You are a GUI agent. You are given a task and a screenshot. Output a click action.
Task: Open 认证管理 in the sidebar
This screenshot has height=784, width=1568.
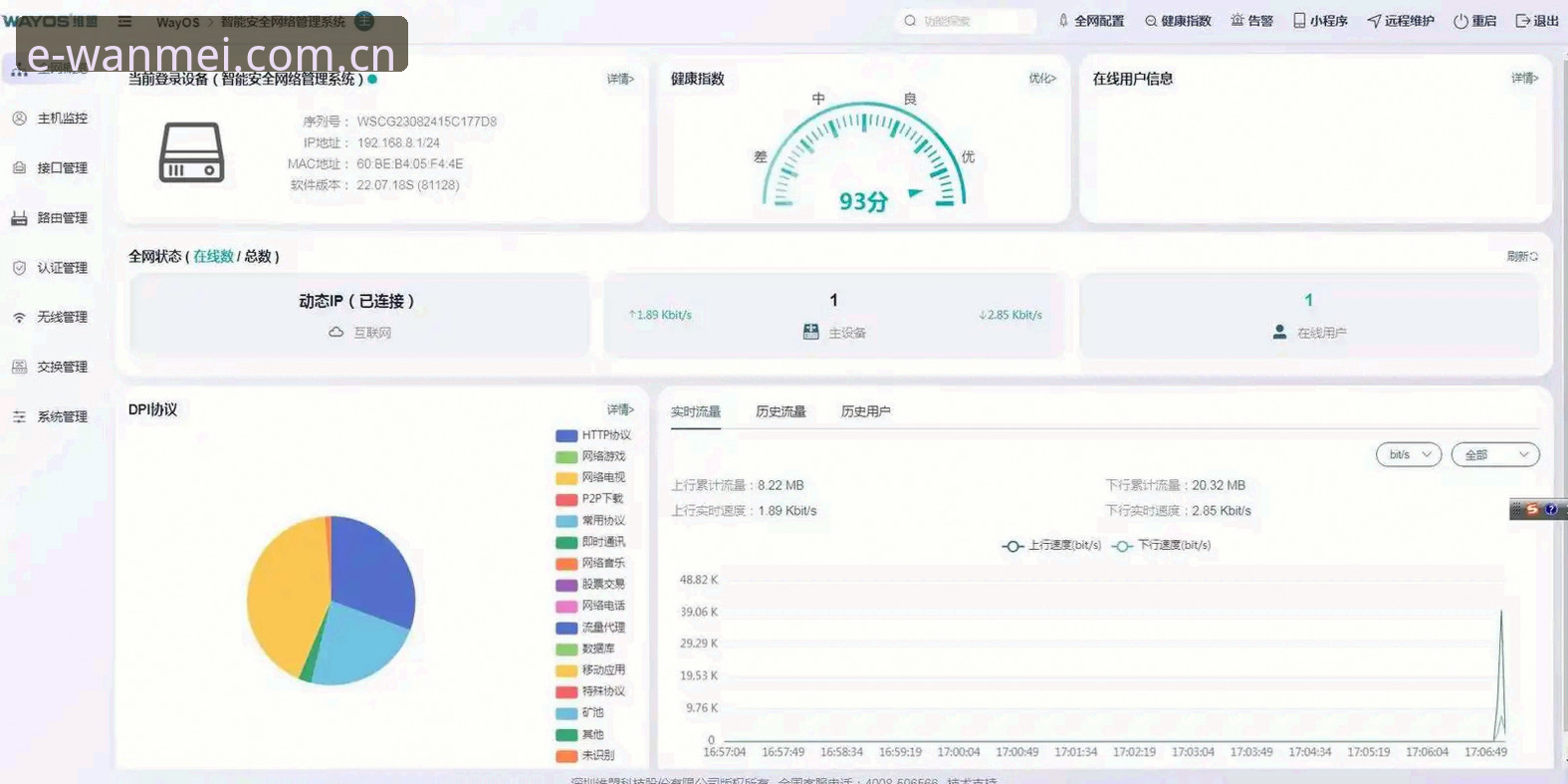(x=50, y=268)
